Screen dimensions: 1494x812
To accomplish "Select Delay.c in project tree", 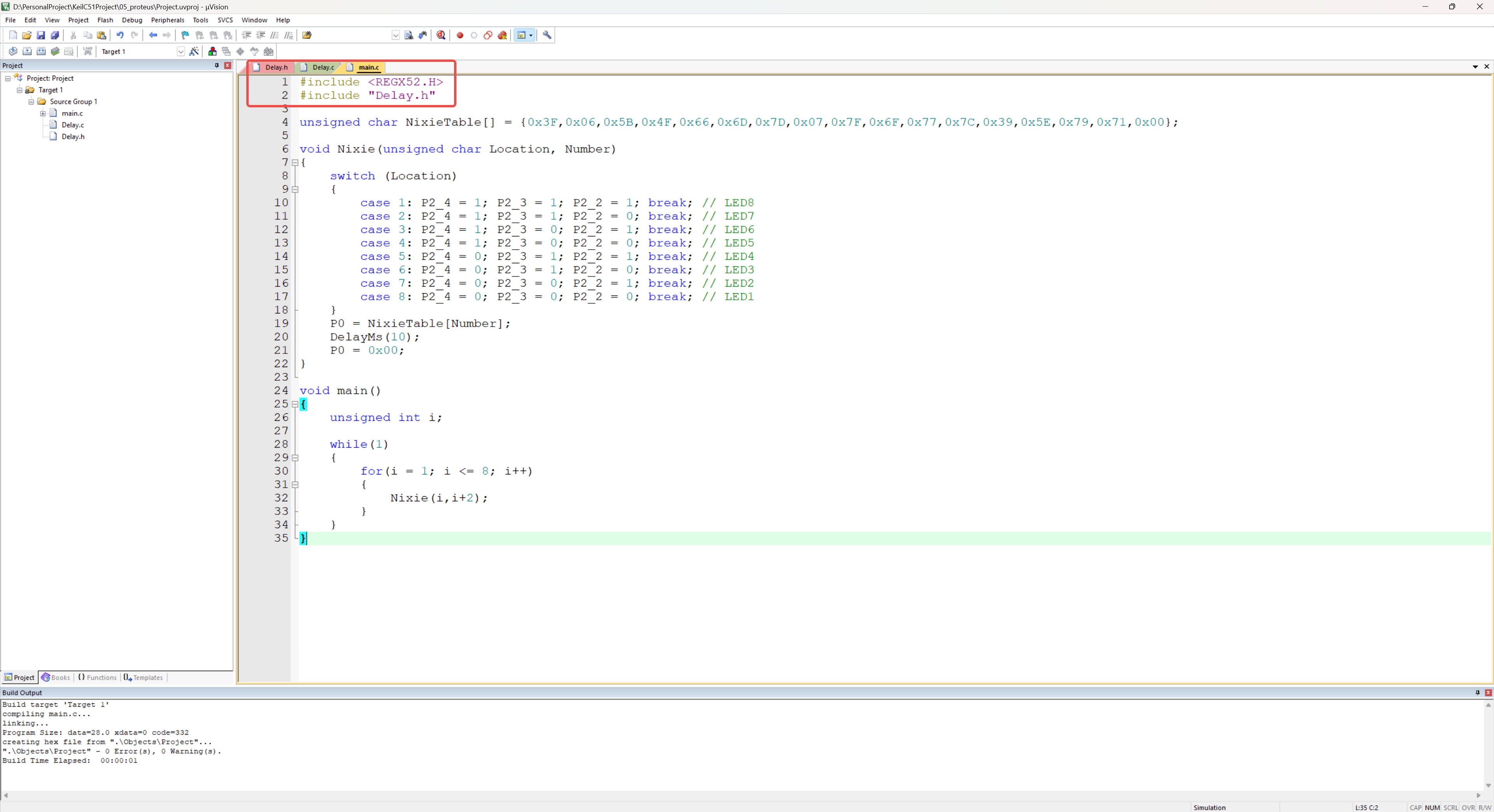I will point(72,124).
